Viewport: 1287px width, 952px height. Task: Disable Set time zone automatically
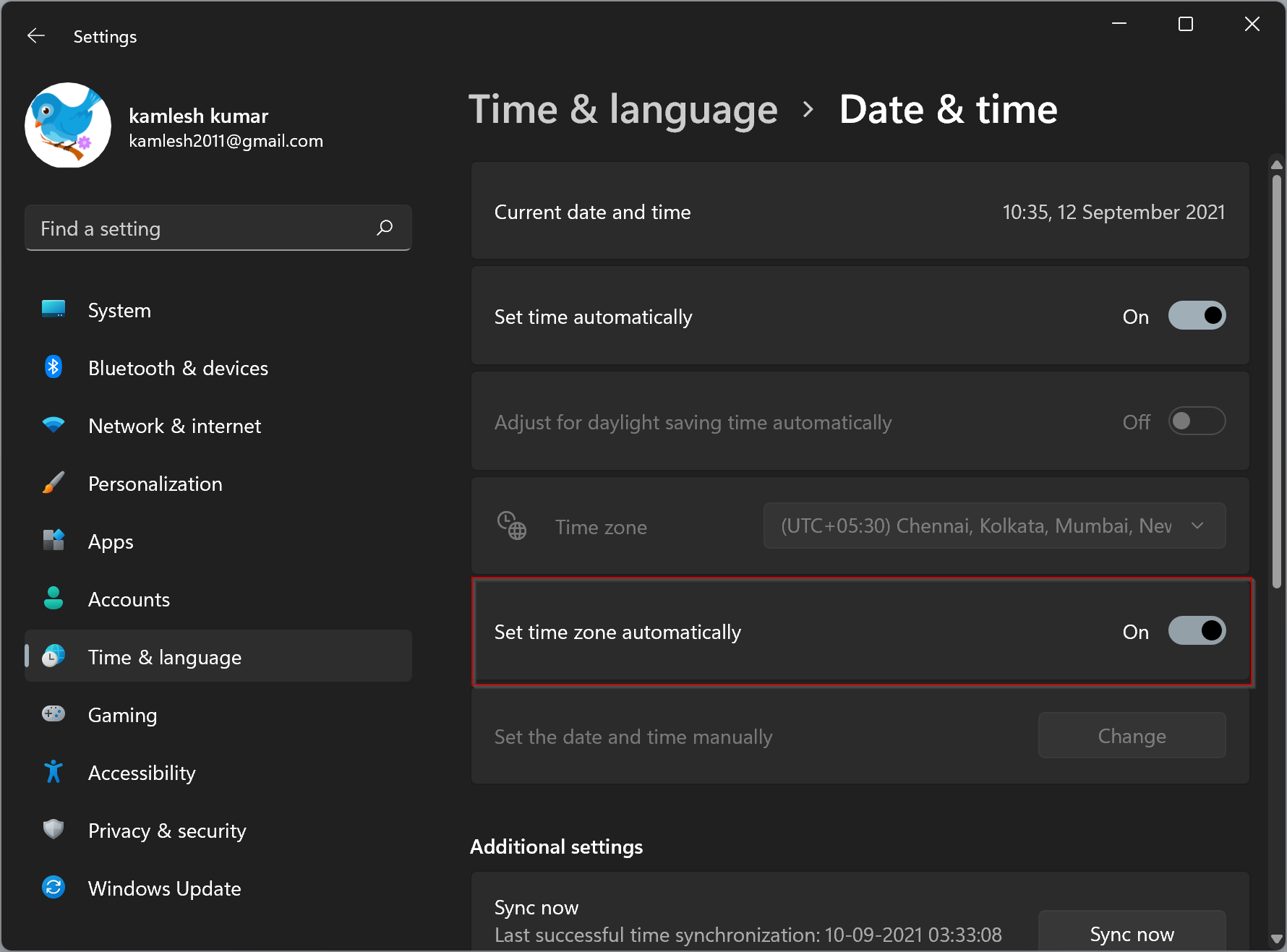(x=1197, y=630)
